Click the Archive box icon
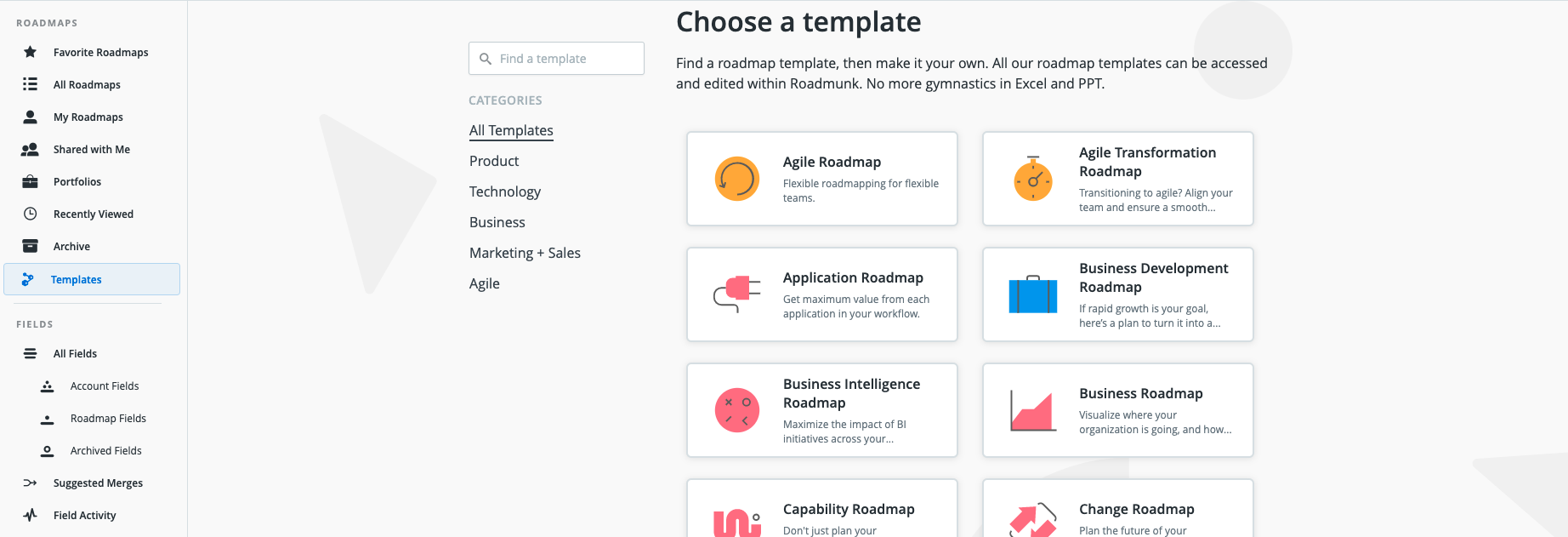This screenshot has height=537, width=1568. (30, 246)
